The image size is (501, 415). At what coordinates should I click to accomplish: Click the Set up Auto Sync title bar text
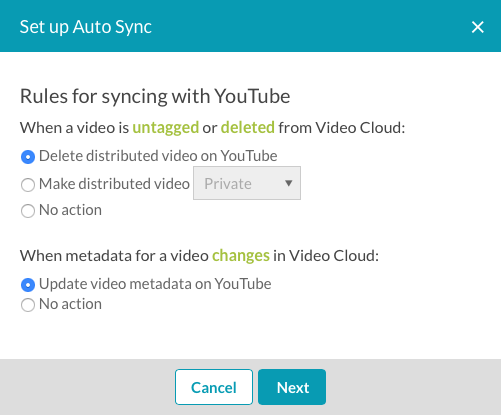click(x=86, y=27)
